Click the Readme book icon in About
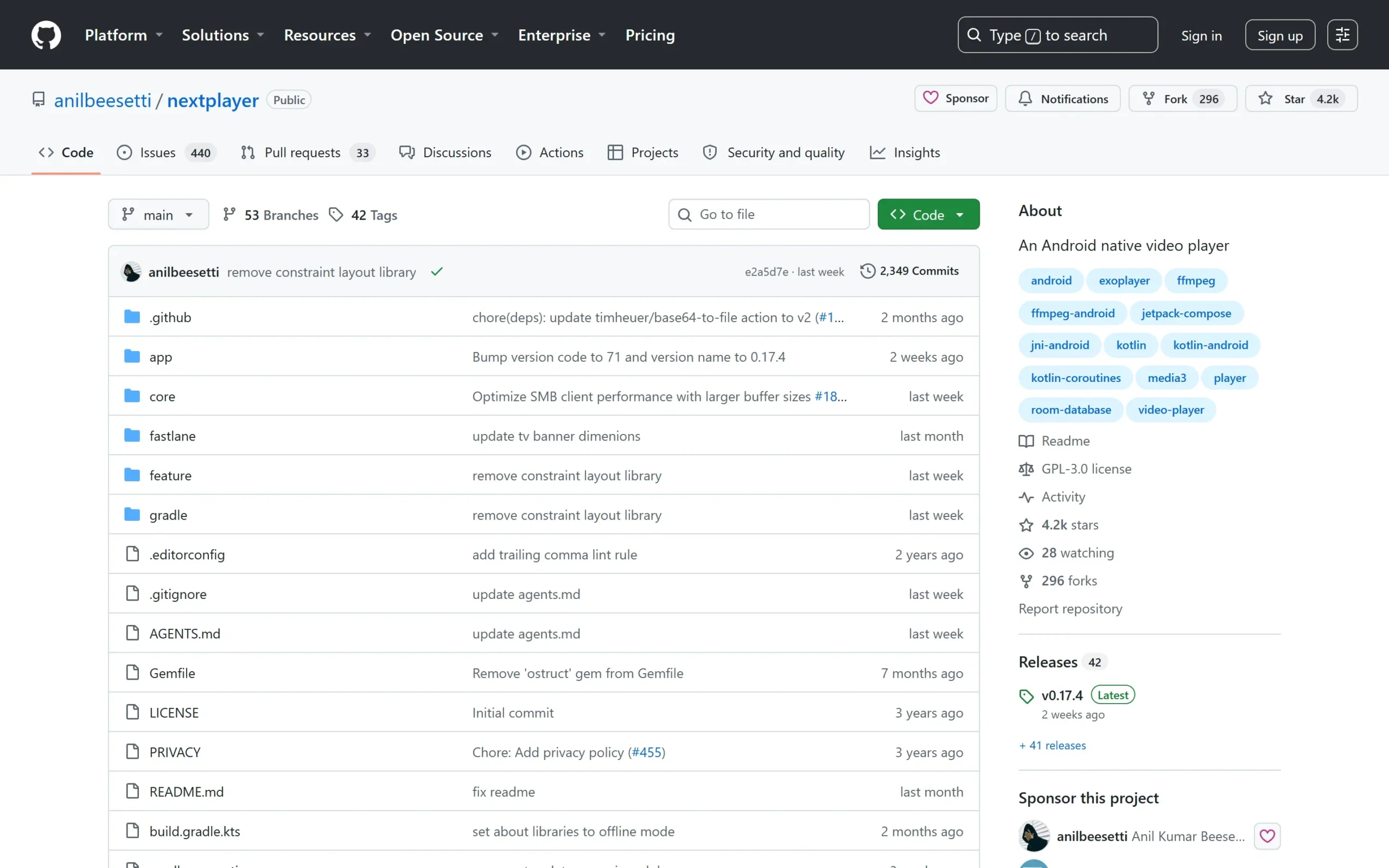Screen dimensions: 1389x868 click(1026, 441)
